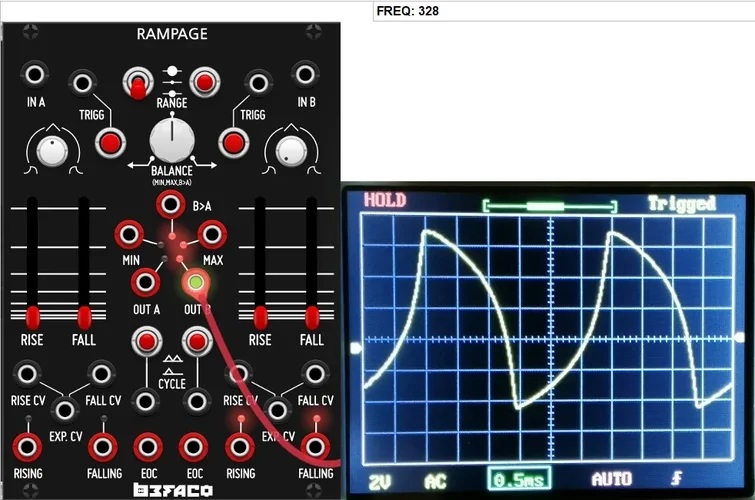Image resolution: width=755 pixels, height=500 pixels.
Task: Click the left CYCLE gate input jack
Action: coord(145,401)
